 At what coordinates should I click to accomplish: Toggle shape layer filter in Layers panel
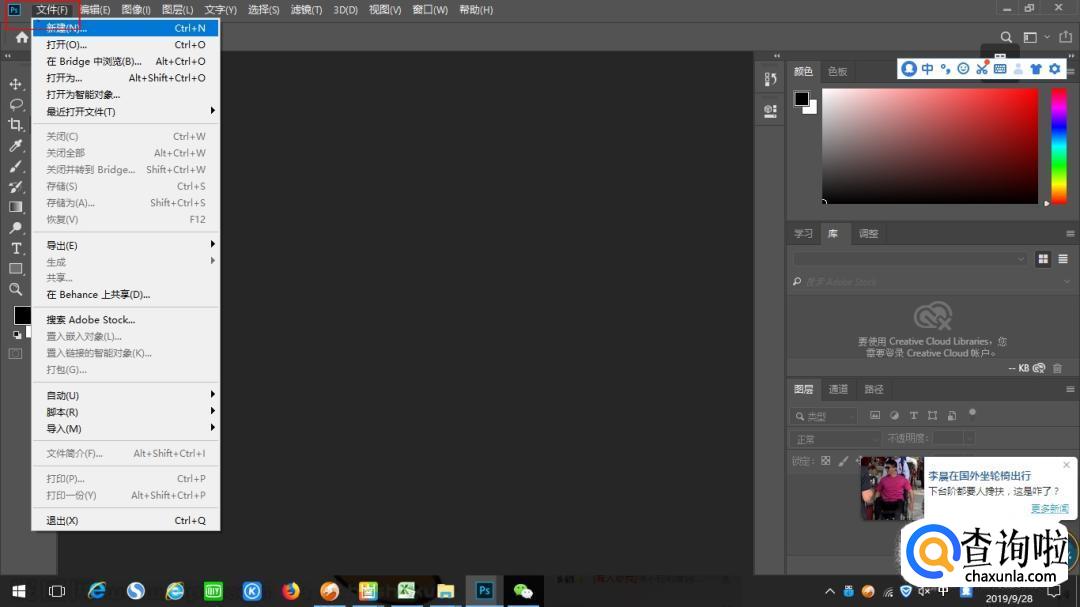click(x=933, y=415)
